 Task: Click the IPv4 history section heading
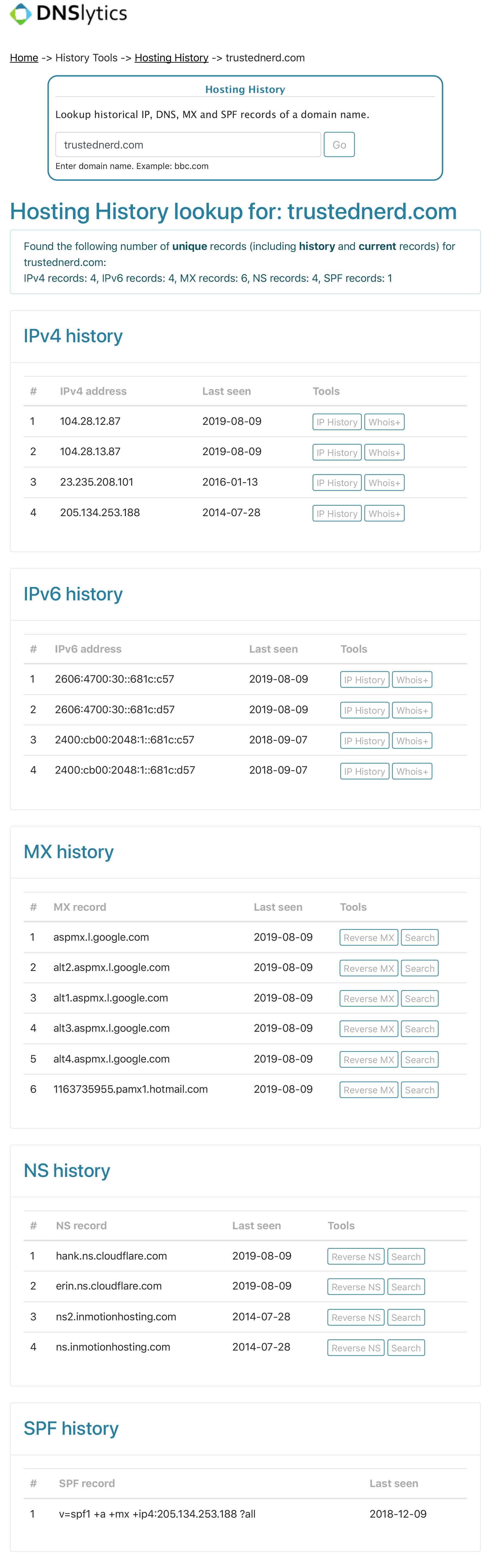(x=73, y=336)
